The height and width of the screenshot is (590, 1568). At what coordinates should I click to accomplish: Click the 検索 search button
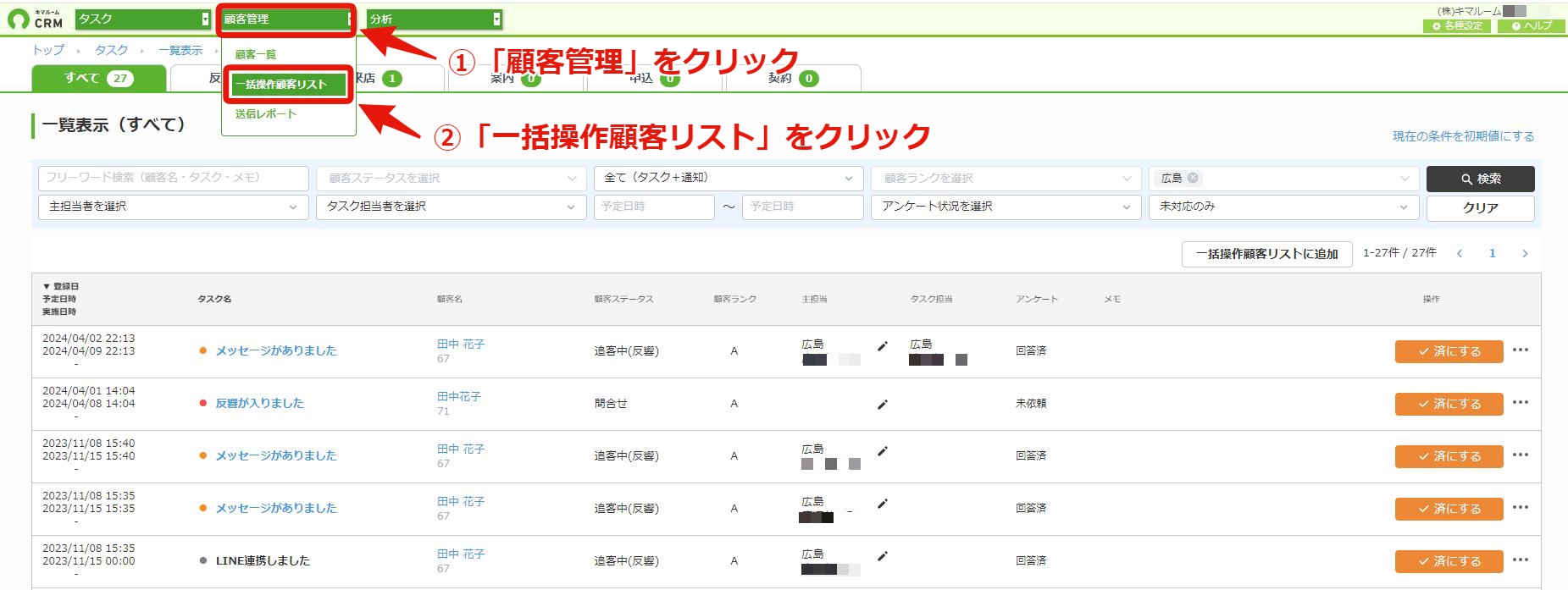(x=1480, y=179)
